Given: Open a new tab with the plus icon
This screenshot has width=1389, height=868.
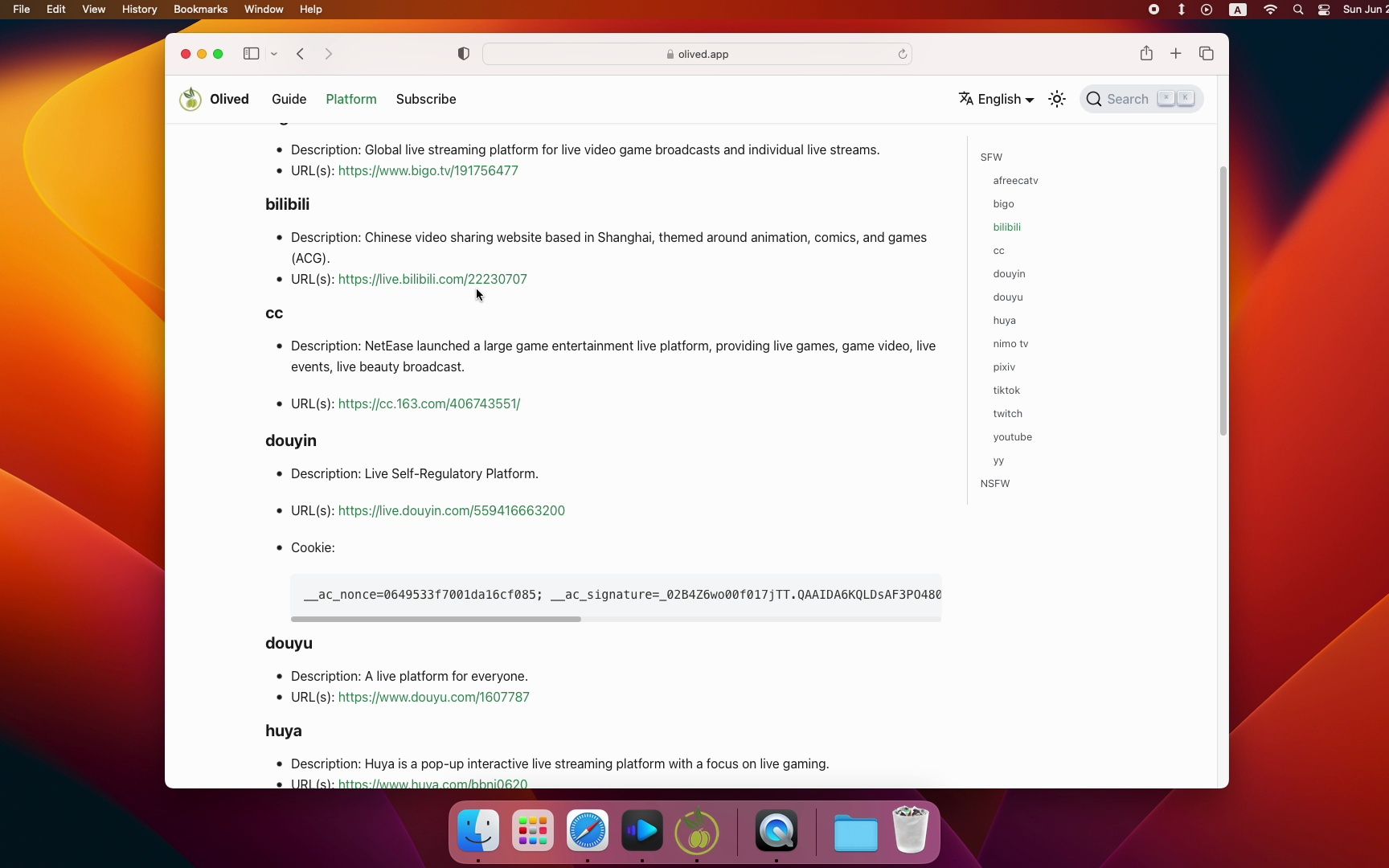Looking at the screenshot, I should coord(1176,53).
